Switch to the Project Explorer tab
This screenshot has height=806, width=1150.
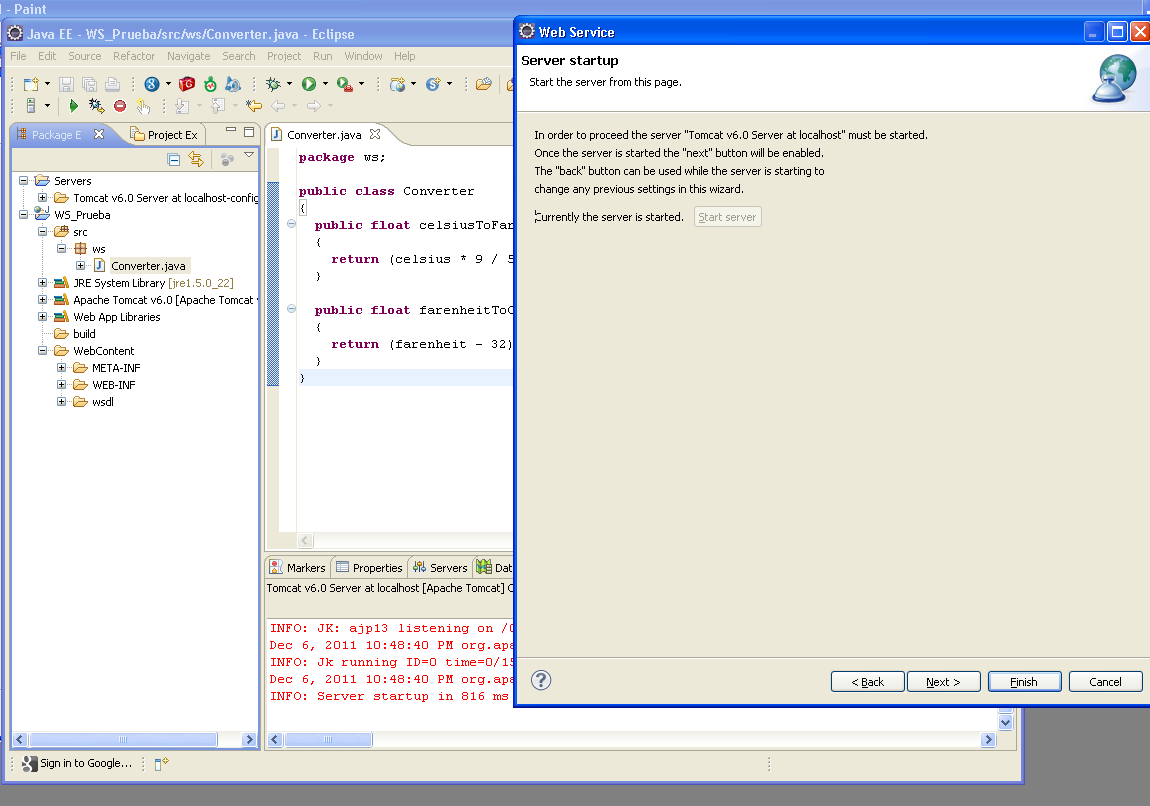164,134
